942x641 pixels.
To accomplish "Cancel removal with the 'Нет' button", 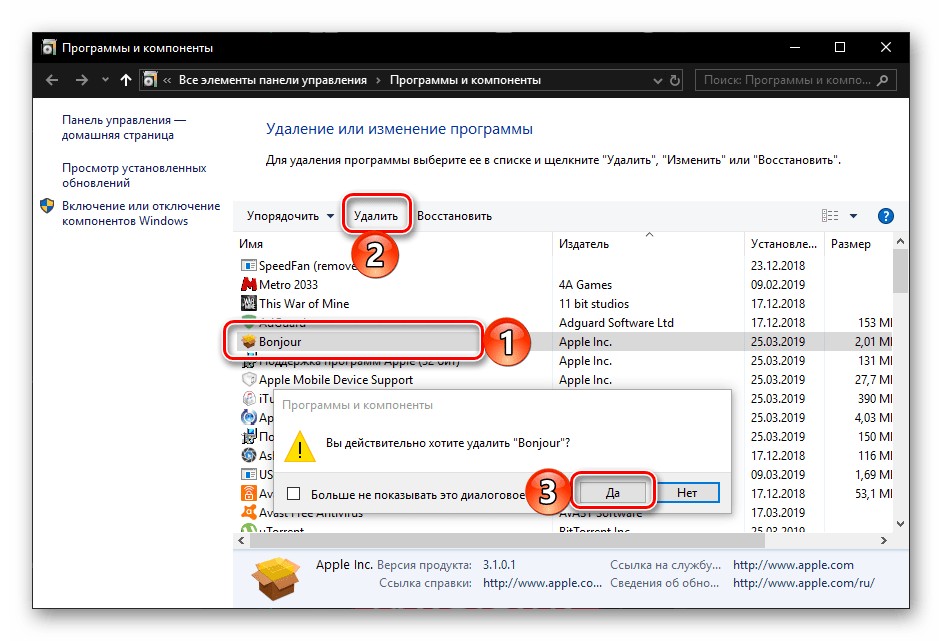I will pyautogui.click(x=686, y=493).
